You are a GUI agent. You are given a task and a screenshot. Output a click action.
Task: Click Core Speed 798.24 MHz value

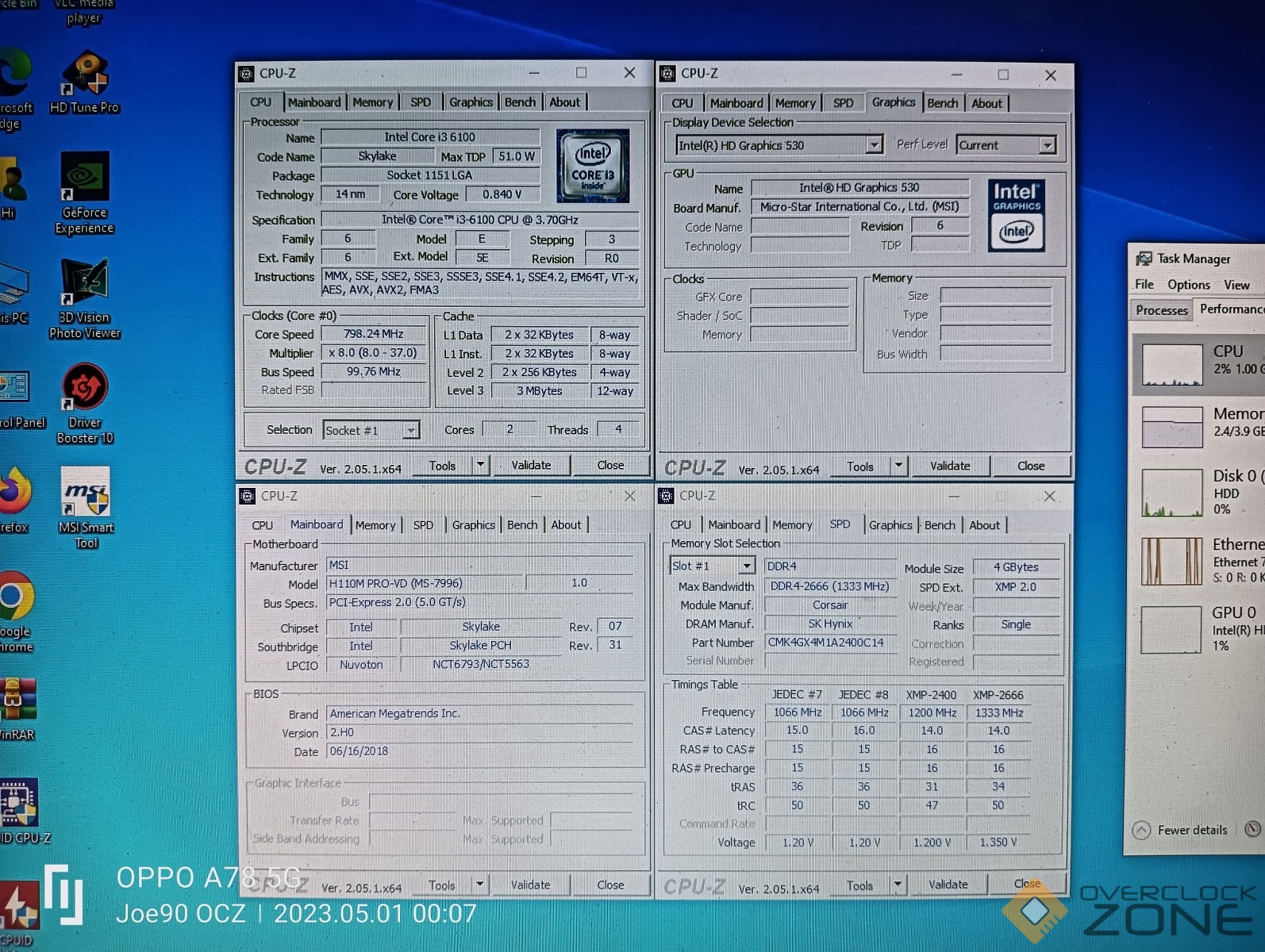coord(374,334)
